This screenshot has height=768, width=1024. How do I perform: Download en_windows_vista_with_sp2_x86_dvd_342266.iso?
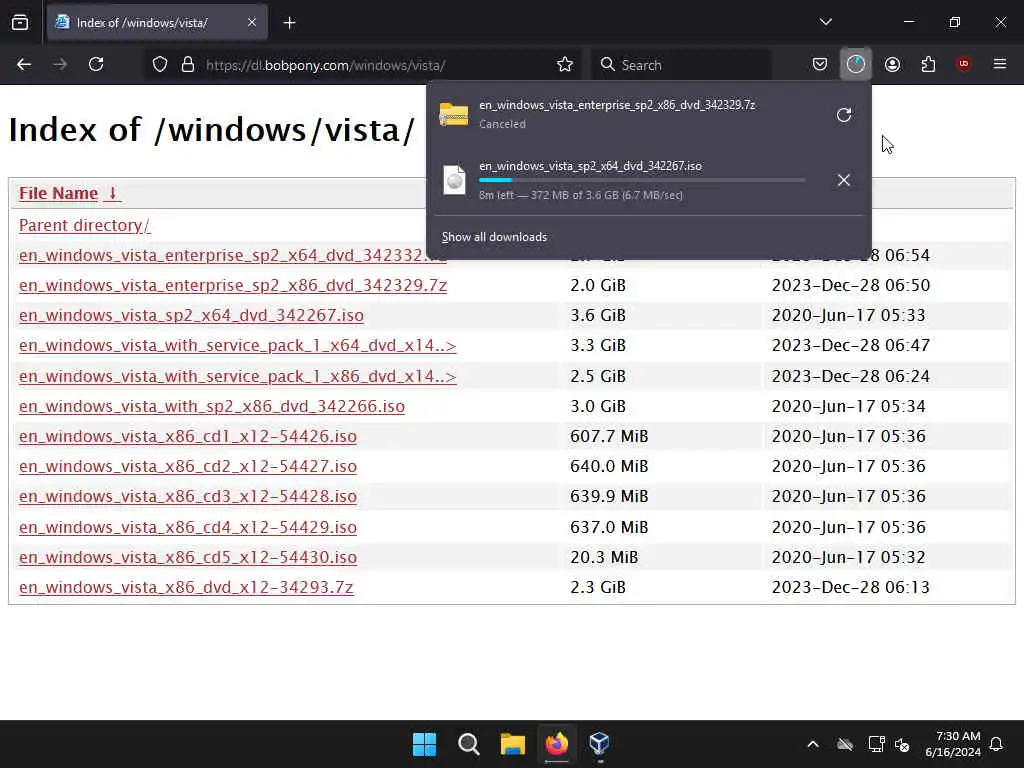pos(212,406)
